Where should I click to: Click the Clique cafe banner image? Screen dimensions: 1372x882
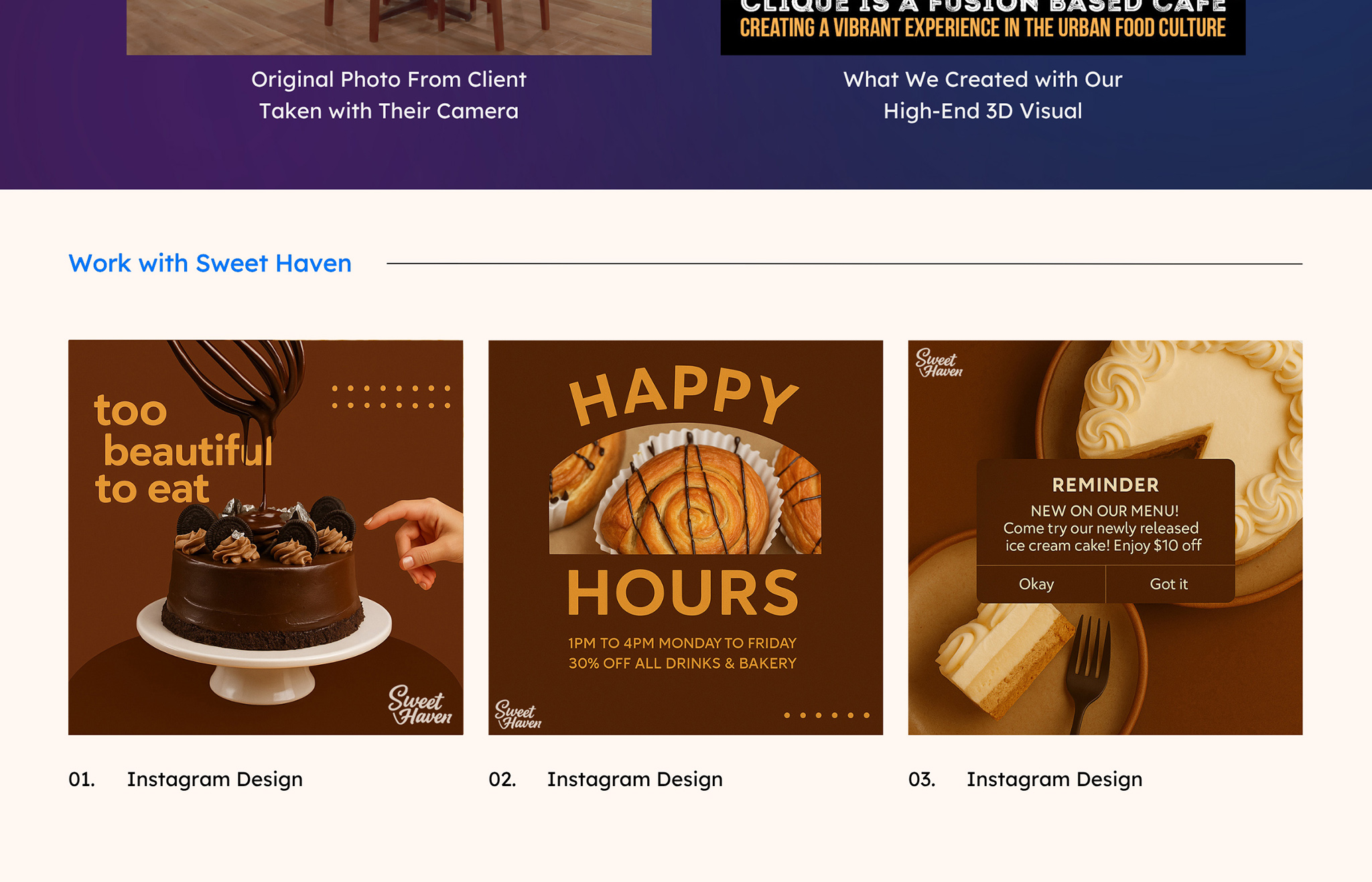click(x=982, y=25)
